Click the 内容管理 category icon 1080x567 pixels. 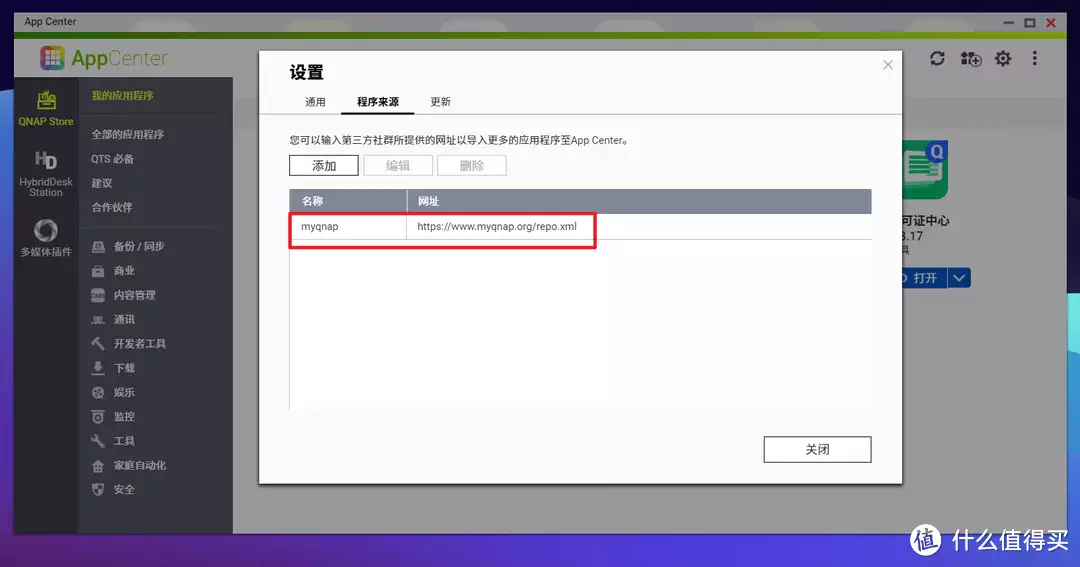[x=98, y=295]
